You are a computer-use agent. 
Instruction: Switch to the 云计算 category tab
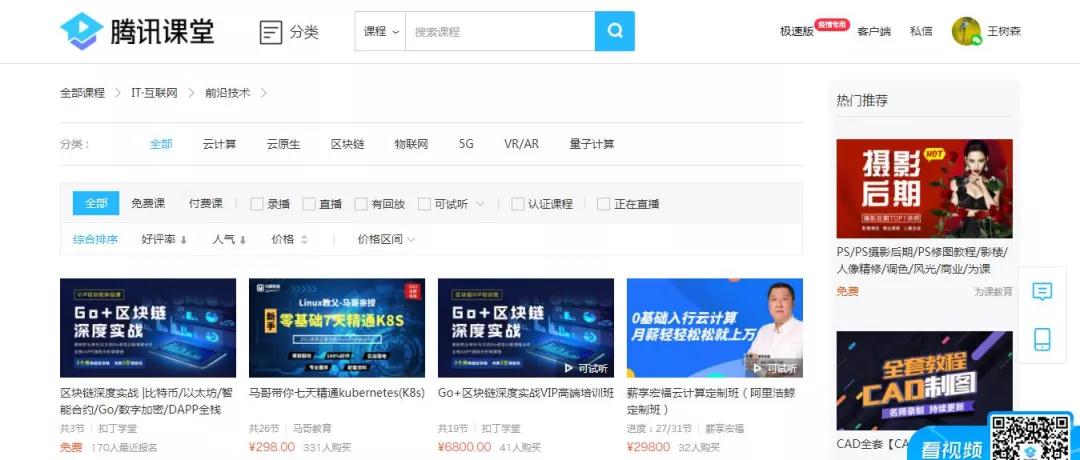click(219, 144)
